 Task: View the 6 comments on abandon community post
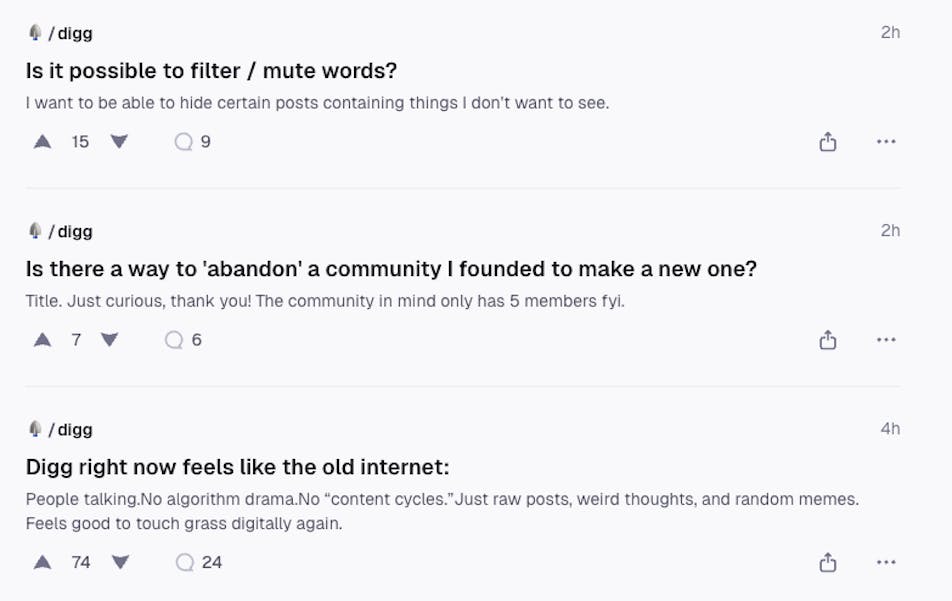click(183, 340)
